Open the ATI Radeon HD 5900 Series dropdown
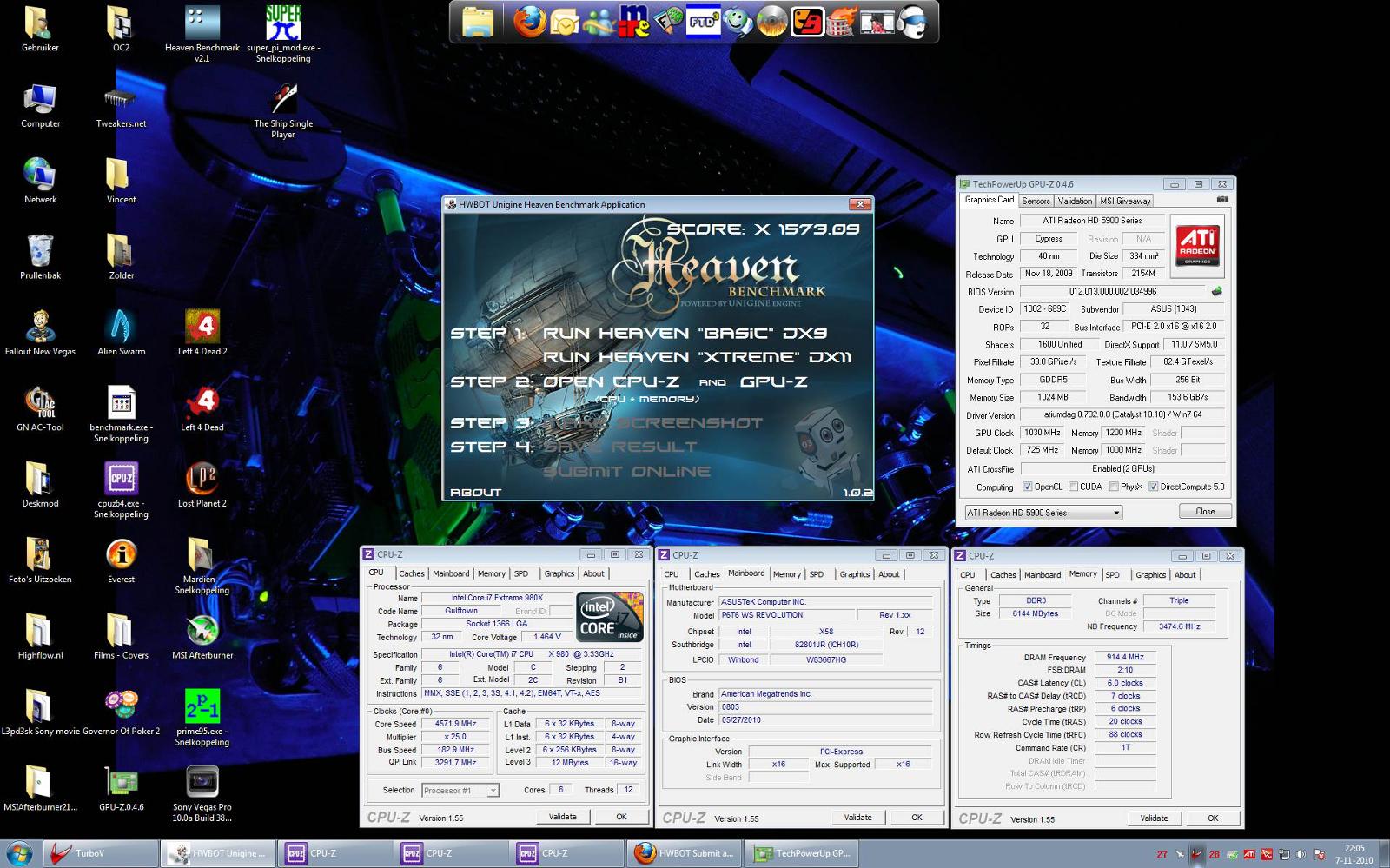This screenshot has width=1390, height=868. point(1043,513)
